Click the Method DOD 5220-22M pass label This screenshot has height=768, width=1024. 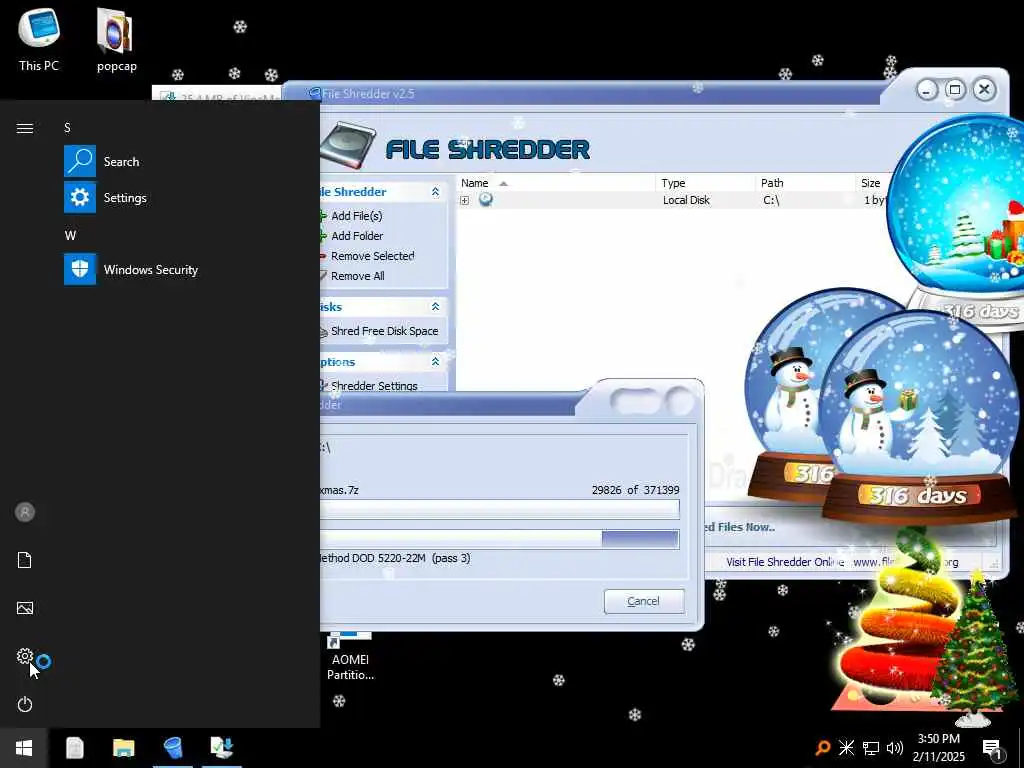[394, 558]
